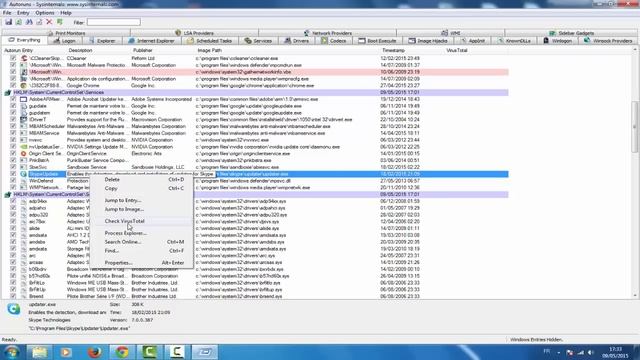Launch Google Chrome from the taskbar
The image size is (640, 360).
pos(122,352)
